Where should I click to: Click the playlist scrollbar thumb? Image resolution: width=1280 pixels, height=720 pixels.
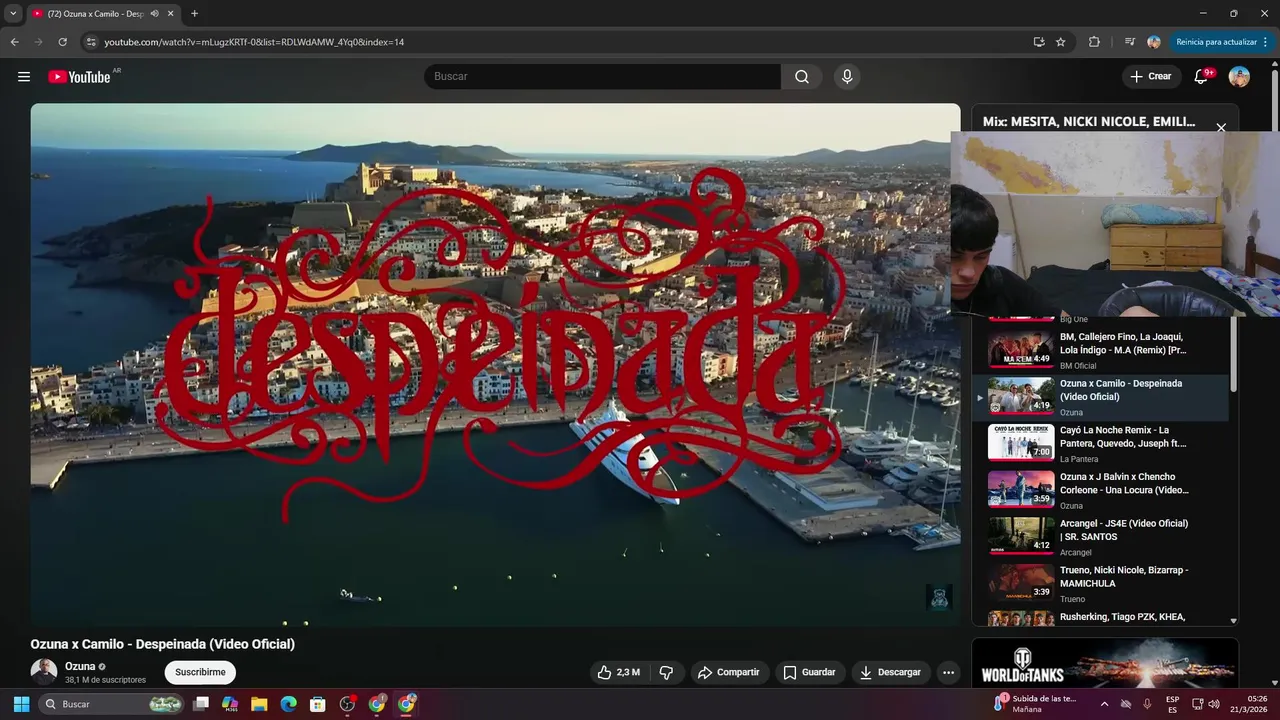click(1233, 355)
